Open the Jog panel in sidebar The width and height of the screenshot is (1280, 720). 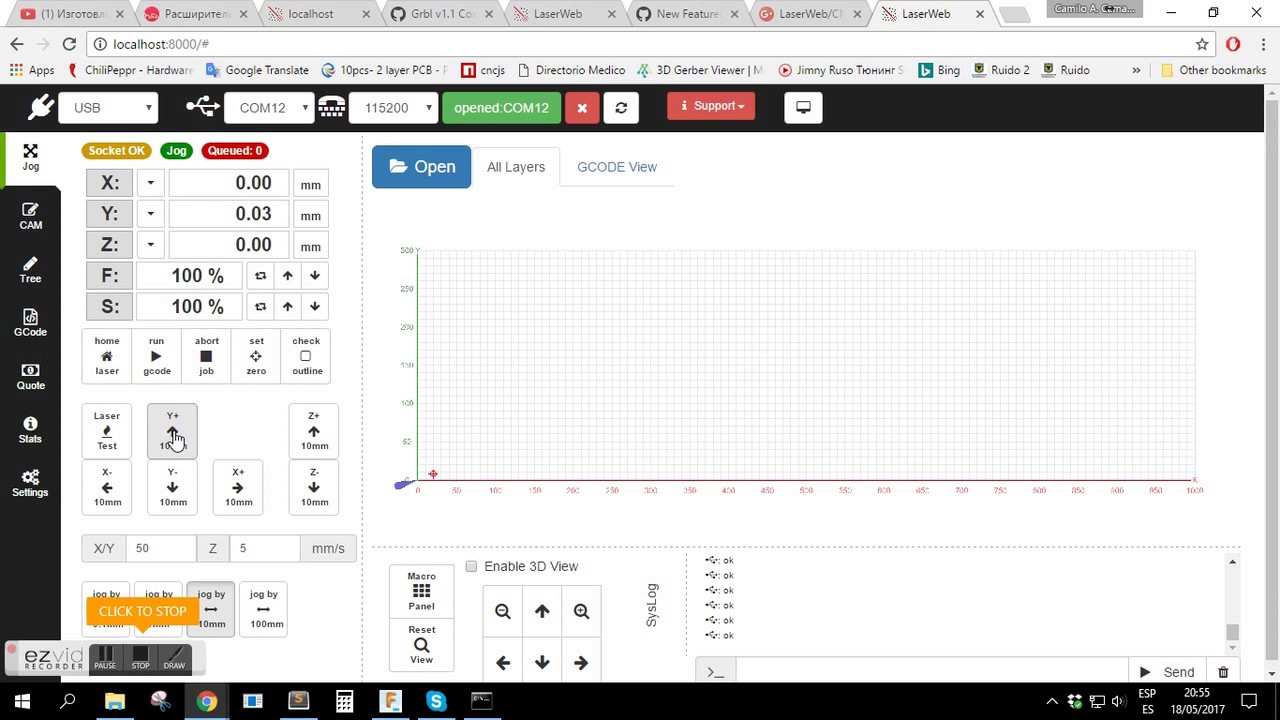(x=30, y=157)
